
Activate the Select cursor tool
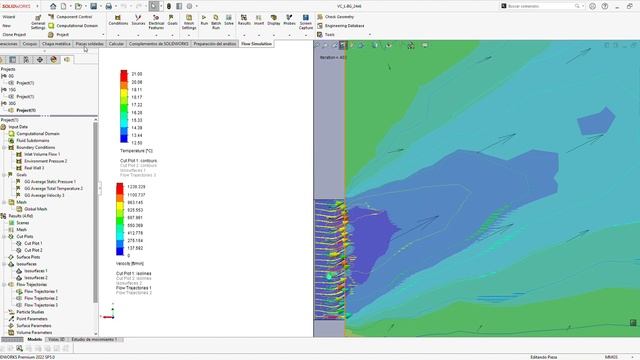point(153,6)
